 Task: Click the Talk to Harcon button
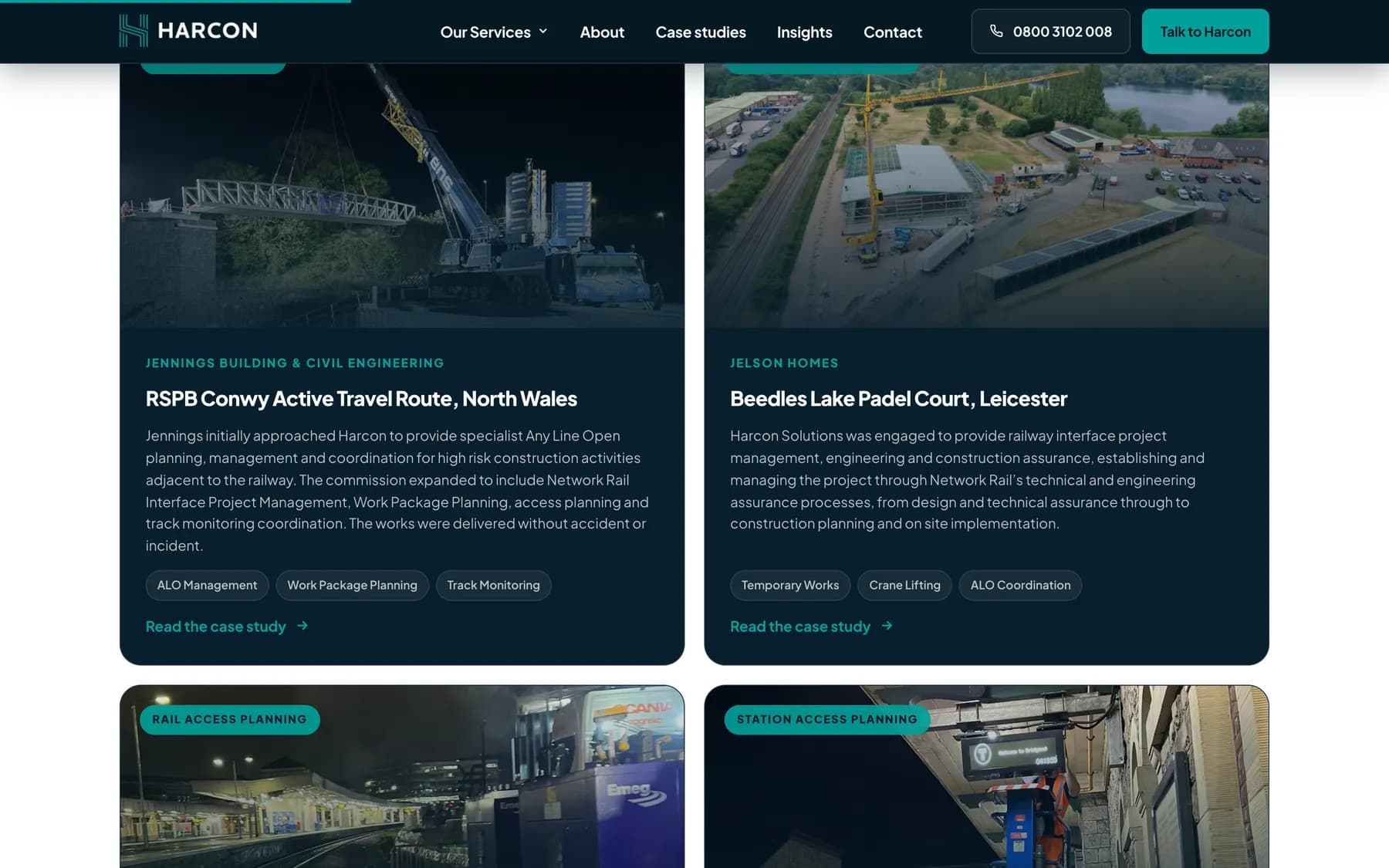[x=1205, y=32]
